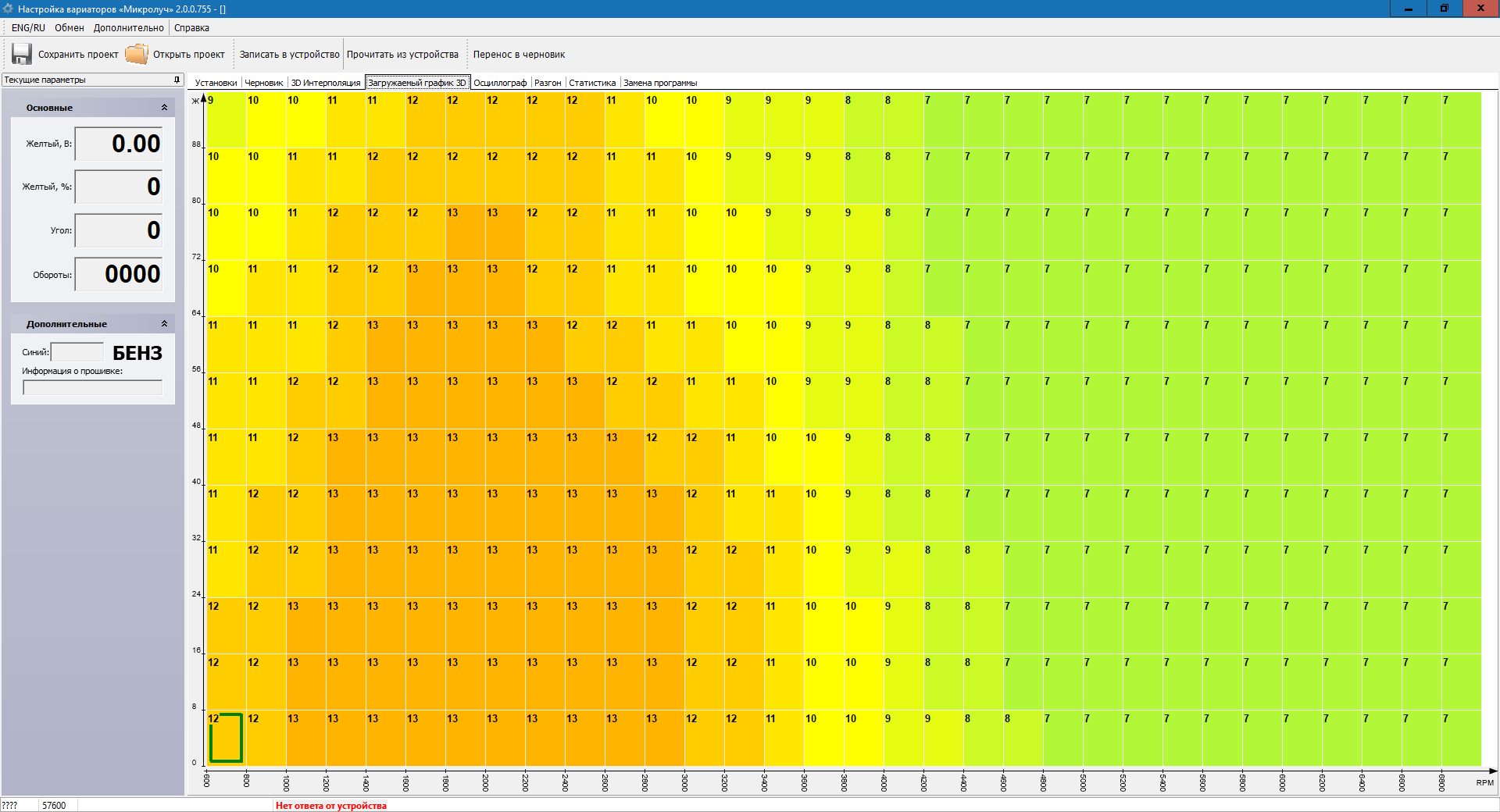Switch to the Осциллограф tab
This screenshot has width=1500, height=812.
(500, 83)
